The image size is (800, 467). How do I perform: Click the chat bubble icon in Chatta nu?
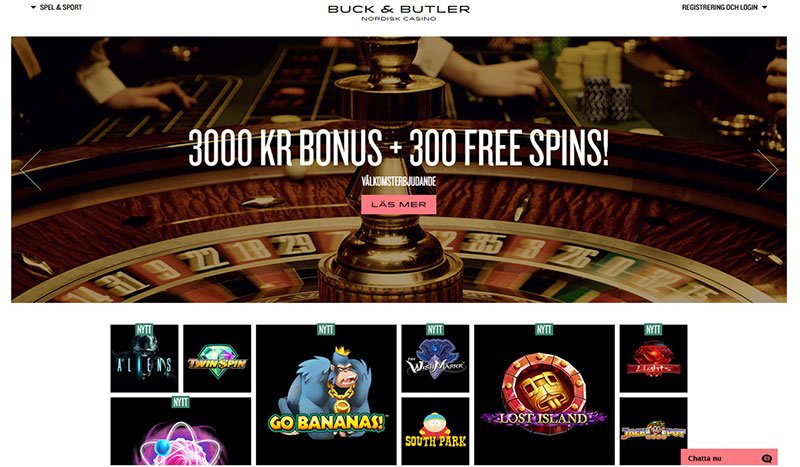(x=766, y=458)
